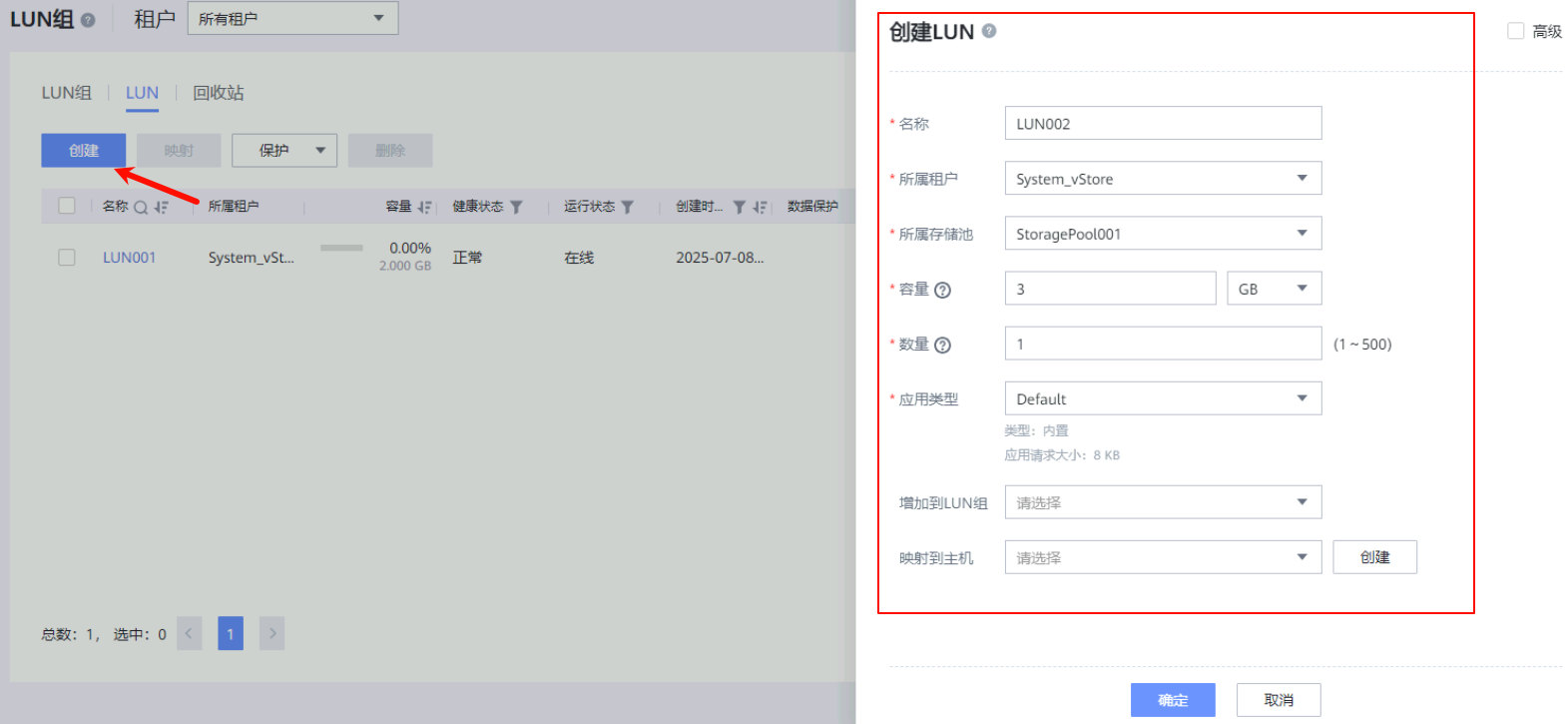This screenshot has height=724, width=1568.
Task: Click the help icon beside 创建LUN title
Action: 989,31
